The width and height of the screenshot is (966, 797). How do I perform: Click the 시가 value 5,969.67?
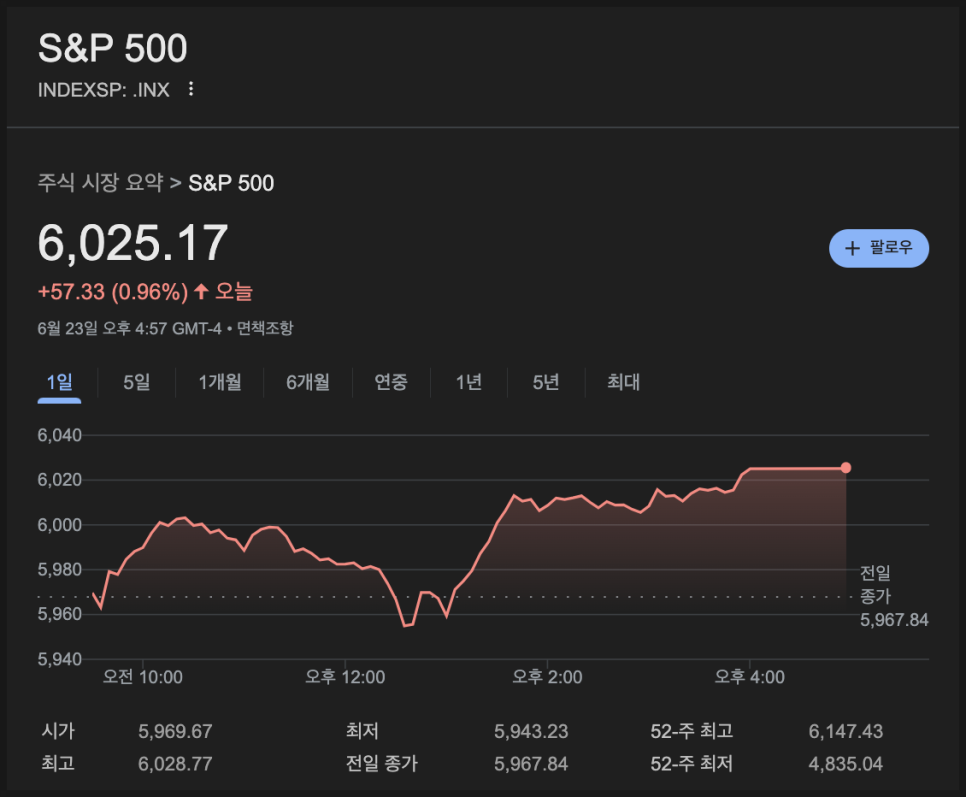[x=175, y=731]
